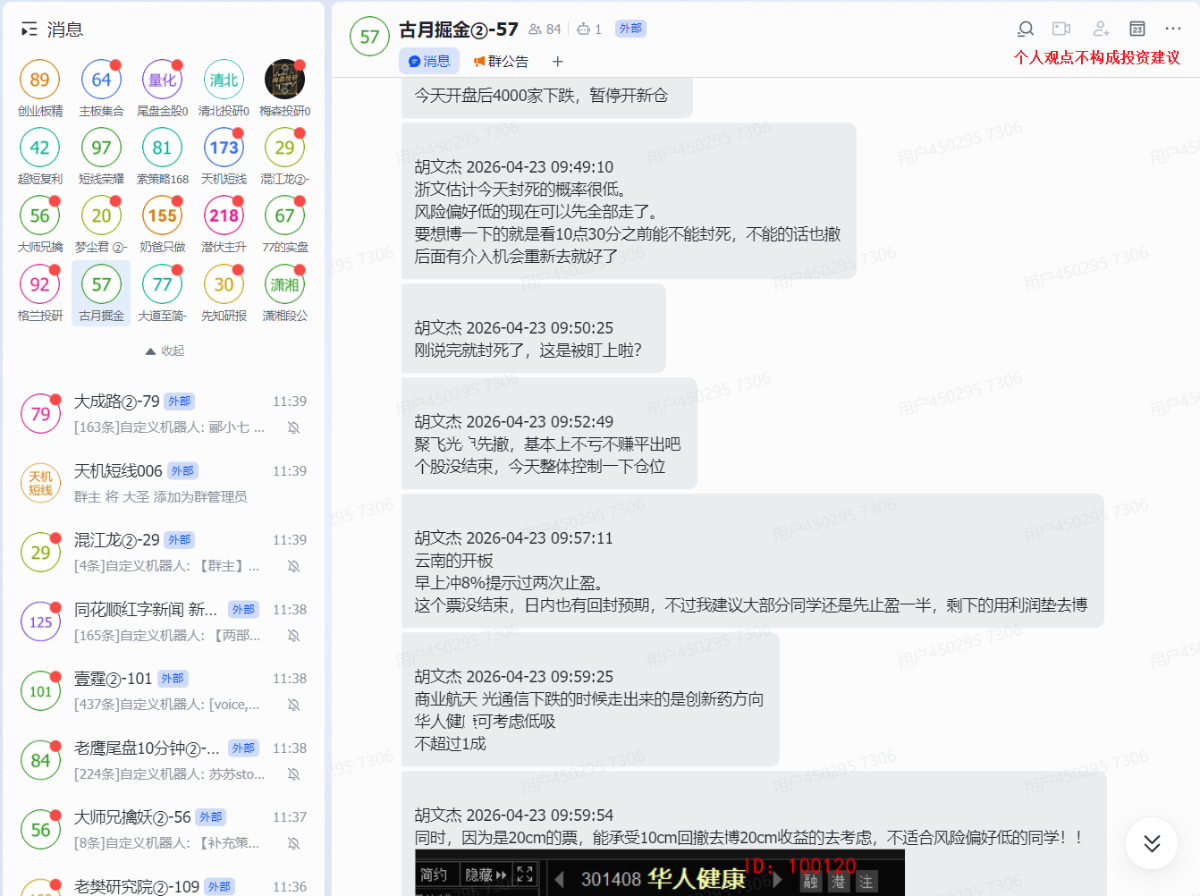Toggle mute bell on 壹霆②-101 chat
1200x896 pixels.
tap(294, 705)
